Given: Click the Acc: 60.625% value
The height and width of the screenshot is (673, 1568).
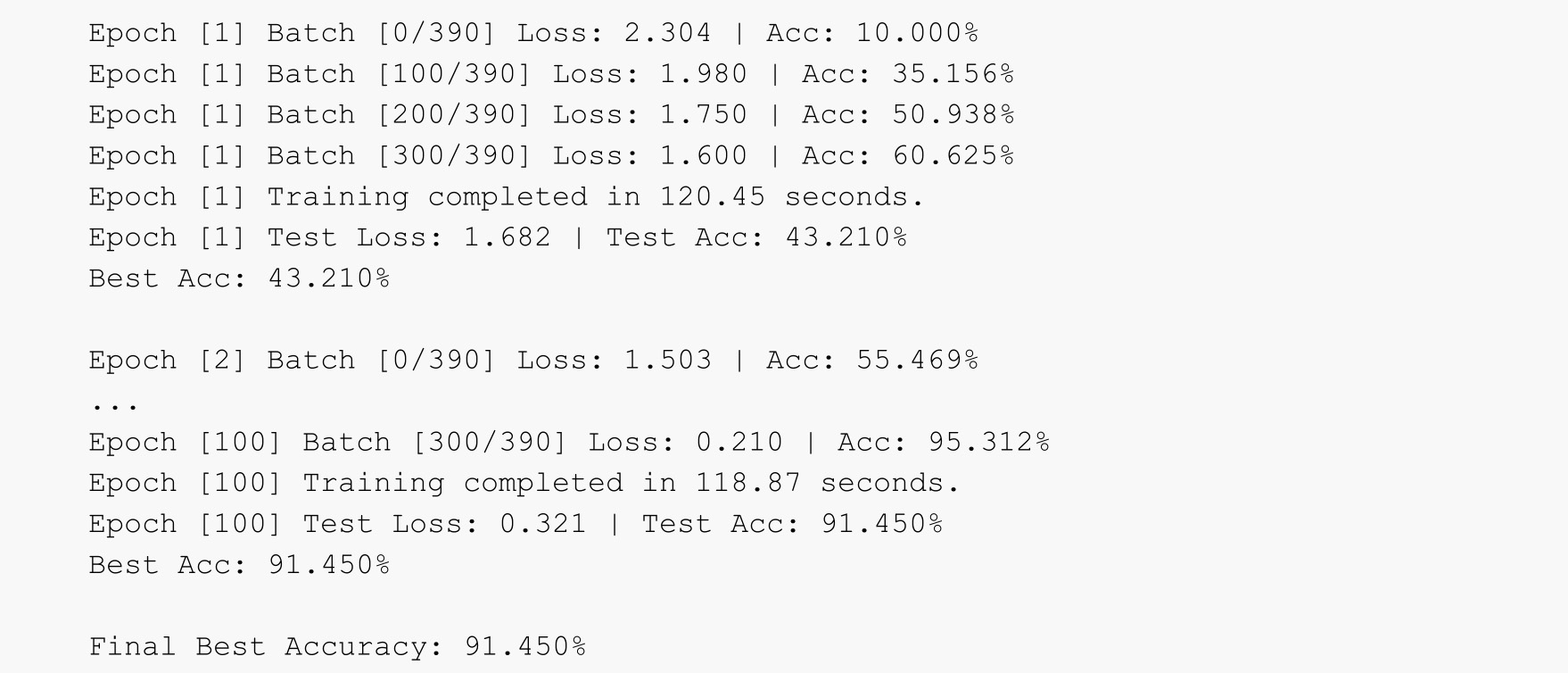Looking at the screenshot, I should coord(908,156).
